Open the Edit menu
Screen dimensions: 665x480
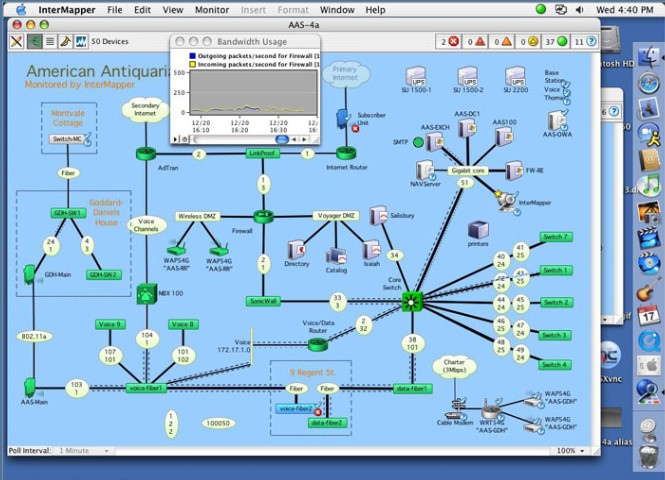point(142,9)
